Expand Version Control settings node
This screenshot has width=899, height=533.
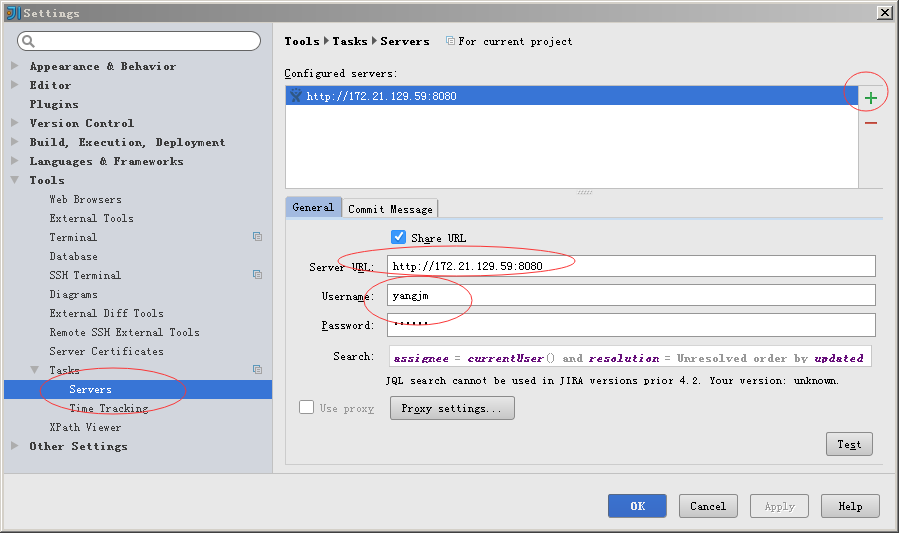click(15, 123)
